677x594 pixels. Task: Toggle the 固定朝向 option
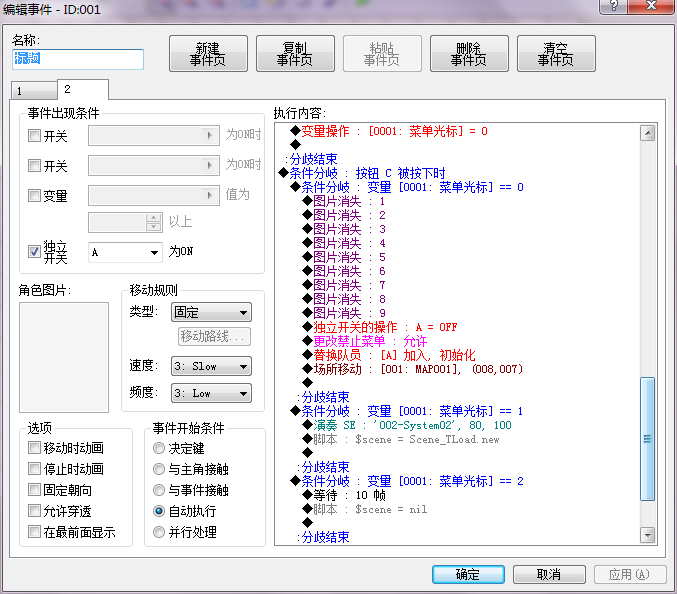click(35, 490)
